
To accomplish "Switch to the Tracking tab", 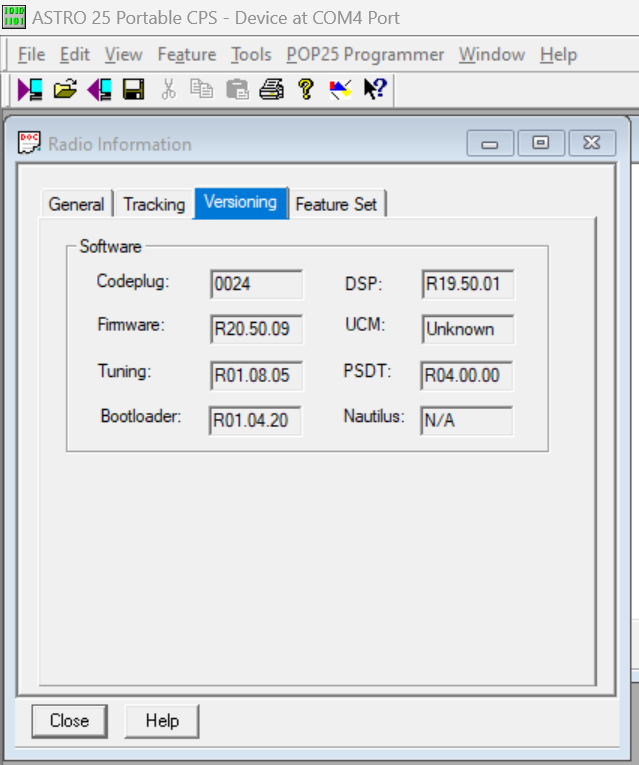I will point(154,204).
